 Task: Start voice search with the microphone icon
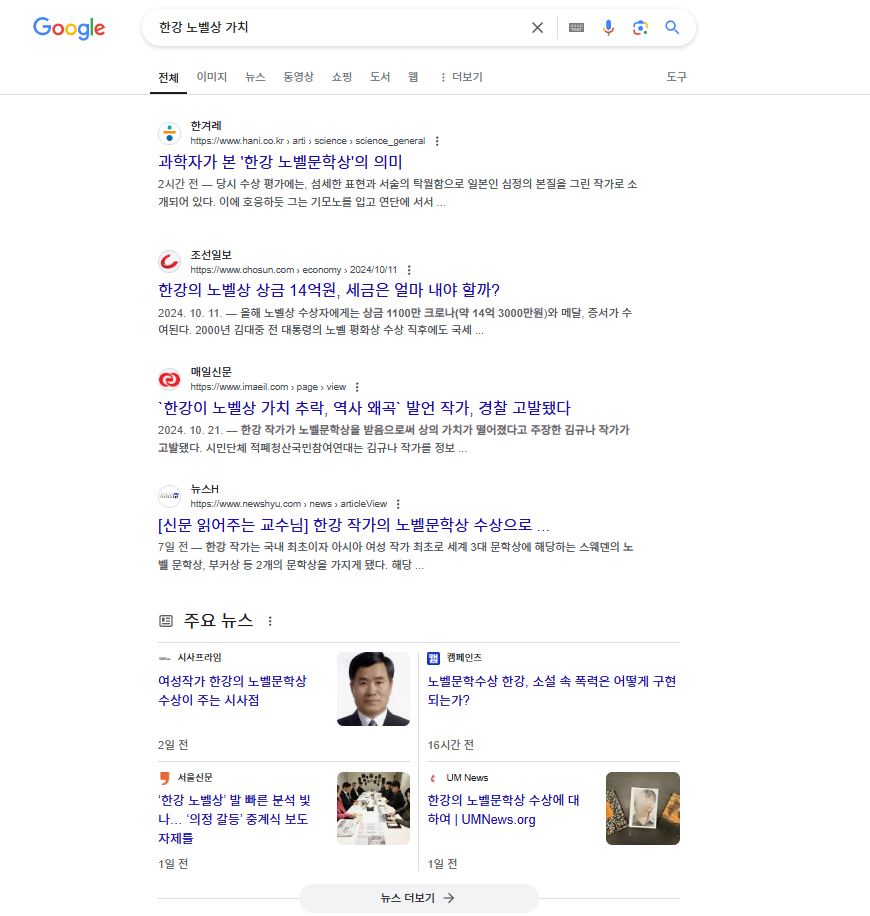tap(609, 28)
